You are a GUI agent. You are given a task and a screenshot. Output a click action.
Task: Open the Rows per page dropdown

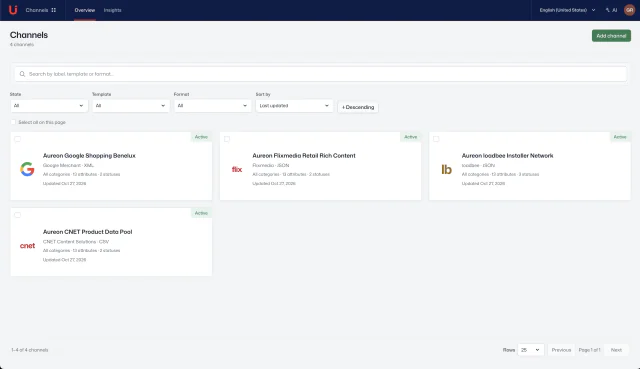pyautogui.click(x=531, y=350)
